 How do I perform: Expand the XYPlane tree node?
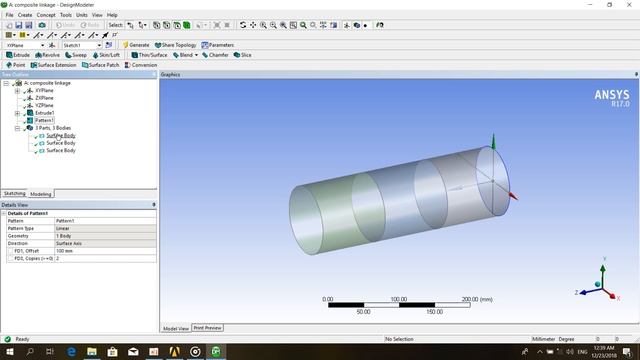[x=17, y=91]
